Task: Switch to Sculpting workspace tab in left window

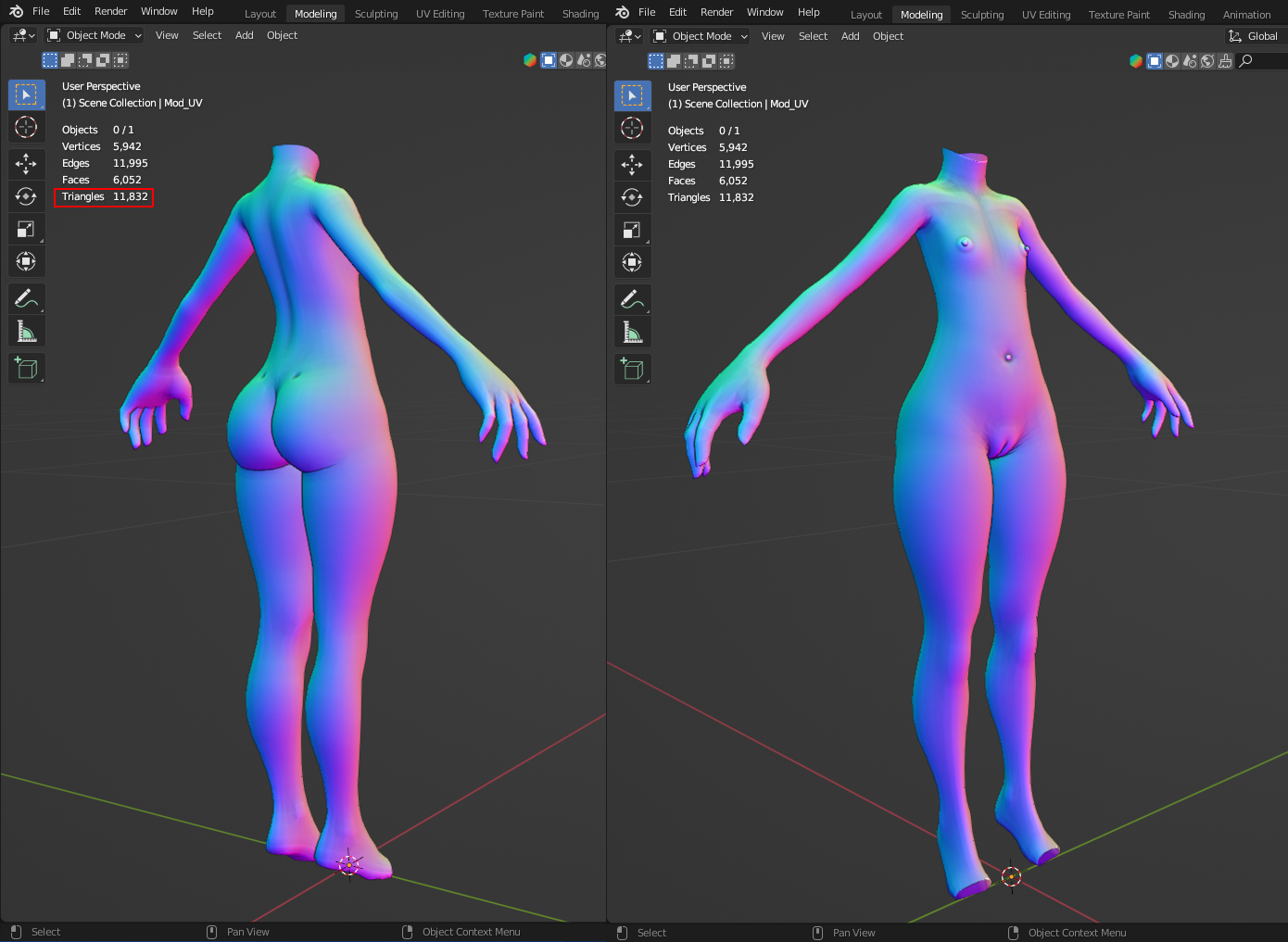Action: [x=376, y=14]
